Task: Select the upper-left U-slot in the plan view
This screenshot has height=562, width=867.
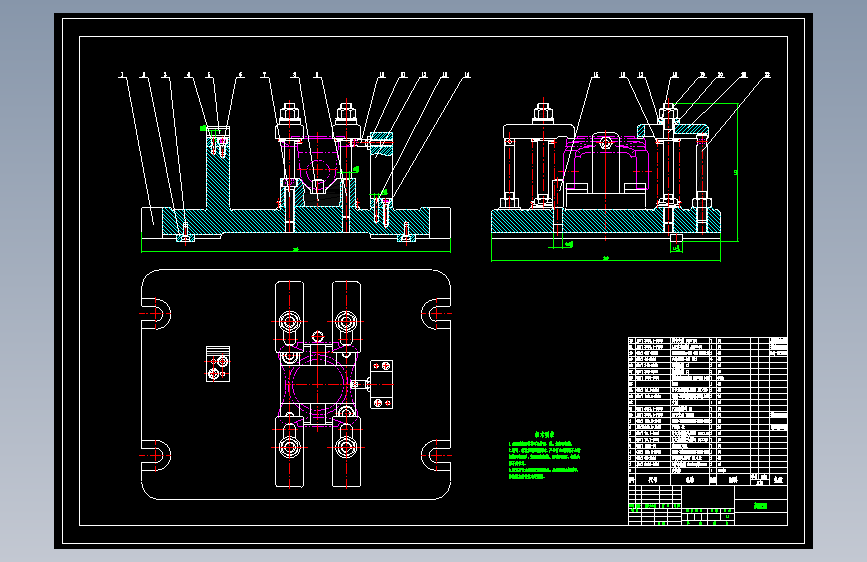Action: [156, 314]
